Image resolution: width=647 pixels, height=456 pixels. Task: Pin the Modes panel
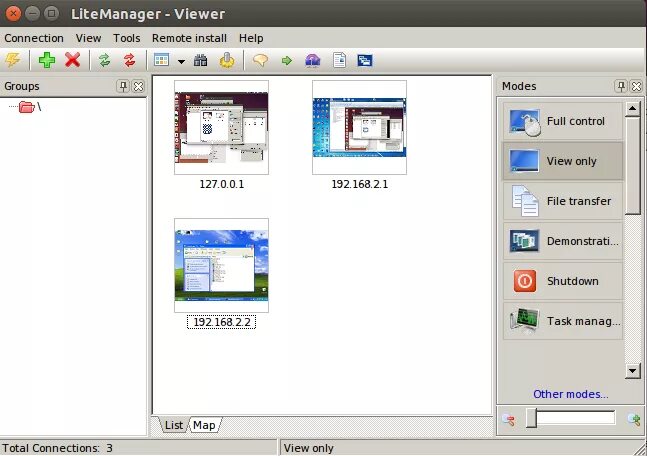(x=621, y=86)
